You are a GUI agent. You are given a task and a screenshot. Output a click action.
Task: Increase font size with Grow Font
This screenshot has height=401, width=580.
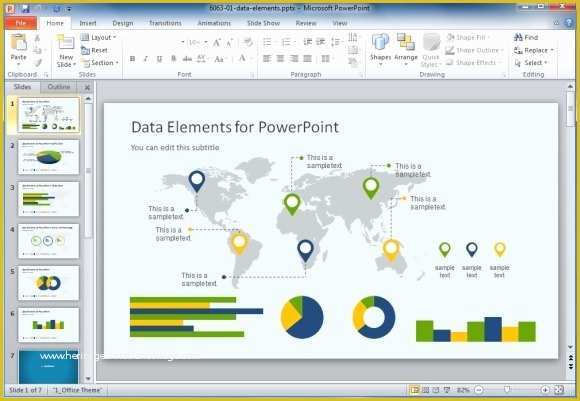tap(217, 43)
